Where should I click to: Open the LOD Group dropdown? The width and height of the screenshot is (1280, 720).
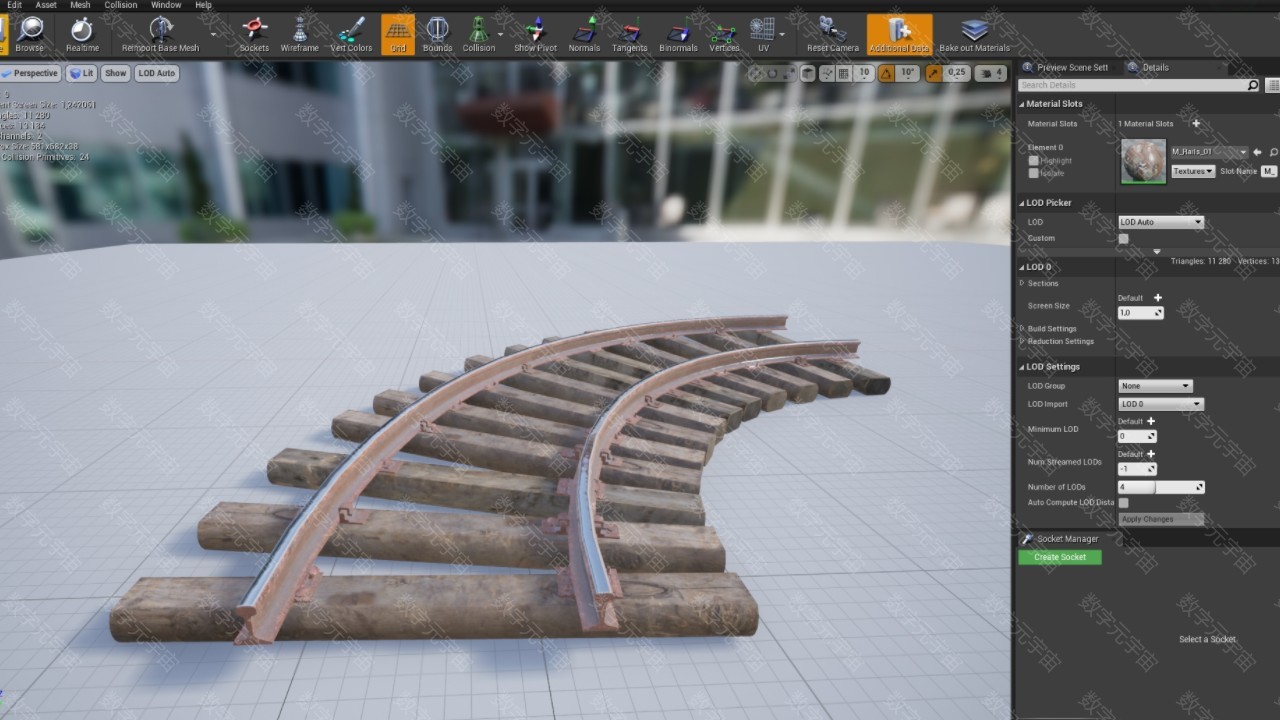tap(1155, 386)
